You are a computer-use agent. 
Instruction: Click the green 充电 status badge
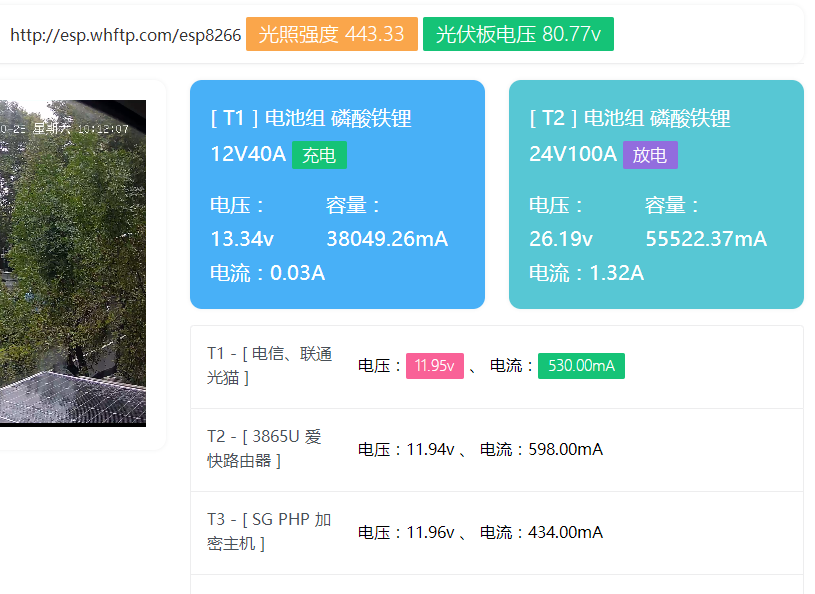(x=319, y=155)
